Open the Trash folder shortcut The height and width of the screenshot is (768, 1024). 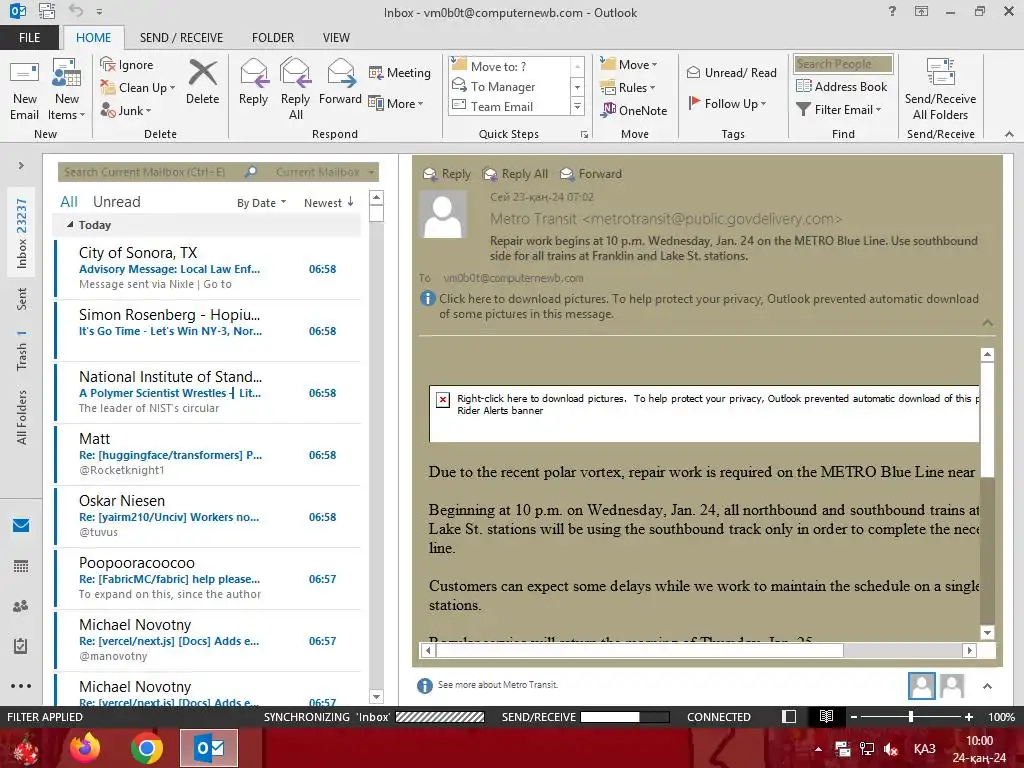[21, 351]
